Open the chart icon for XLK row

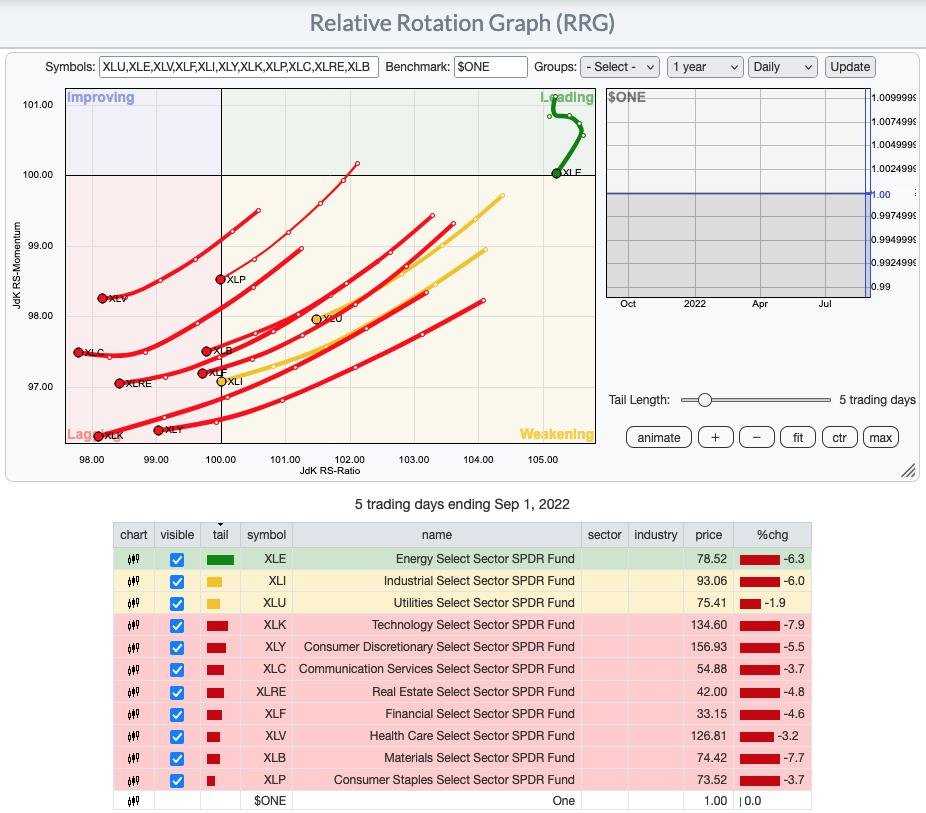133,625
